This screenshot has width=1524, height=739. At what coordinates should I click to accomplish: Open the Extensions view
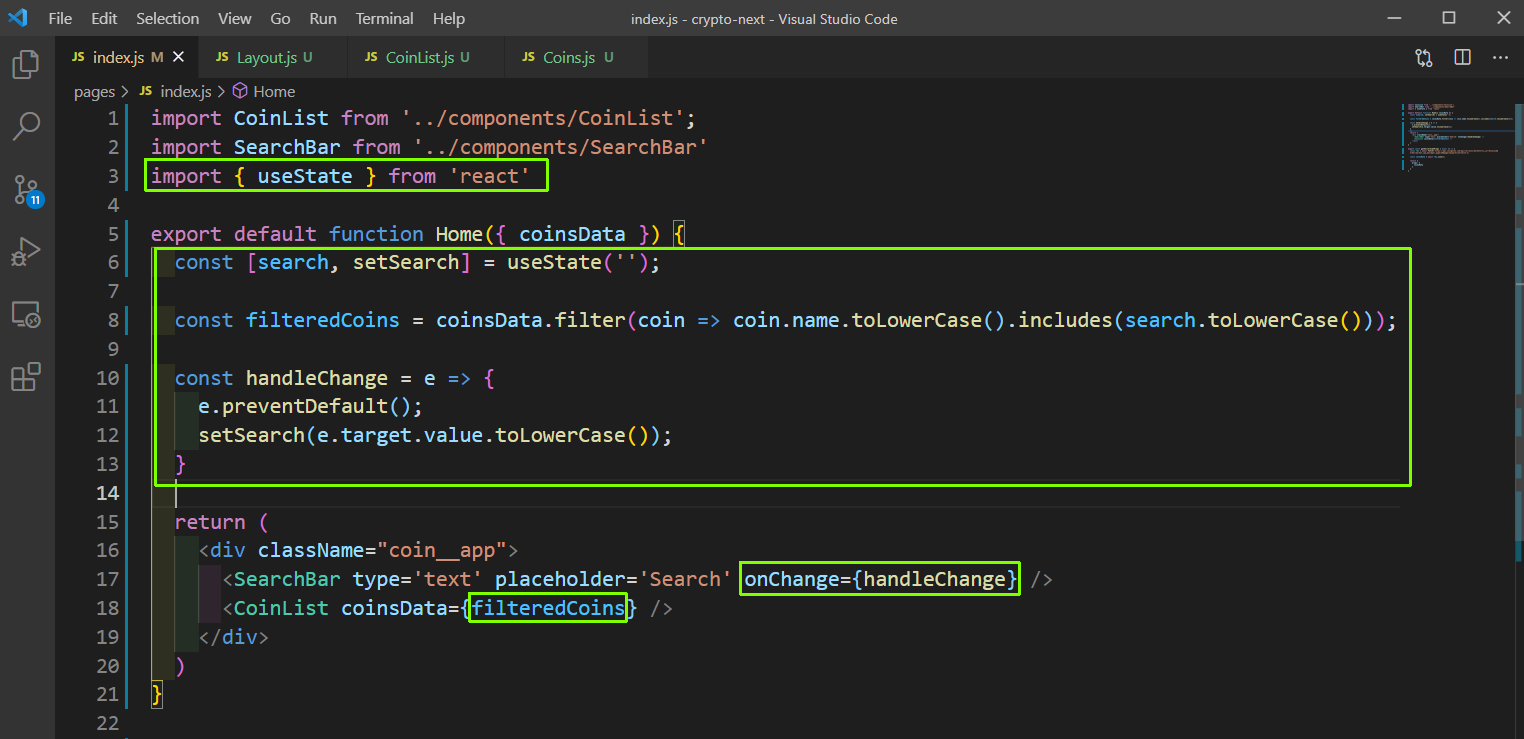tap(26, 377)
